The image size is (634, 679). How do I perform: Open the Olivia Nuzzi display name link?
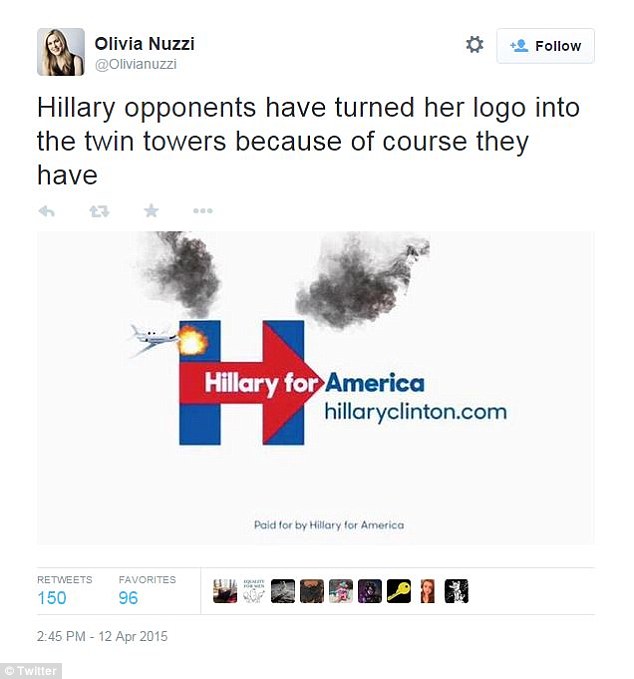[x=145, y=44]
